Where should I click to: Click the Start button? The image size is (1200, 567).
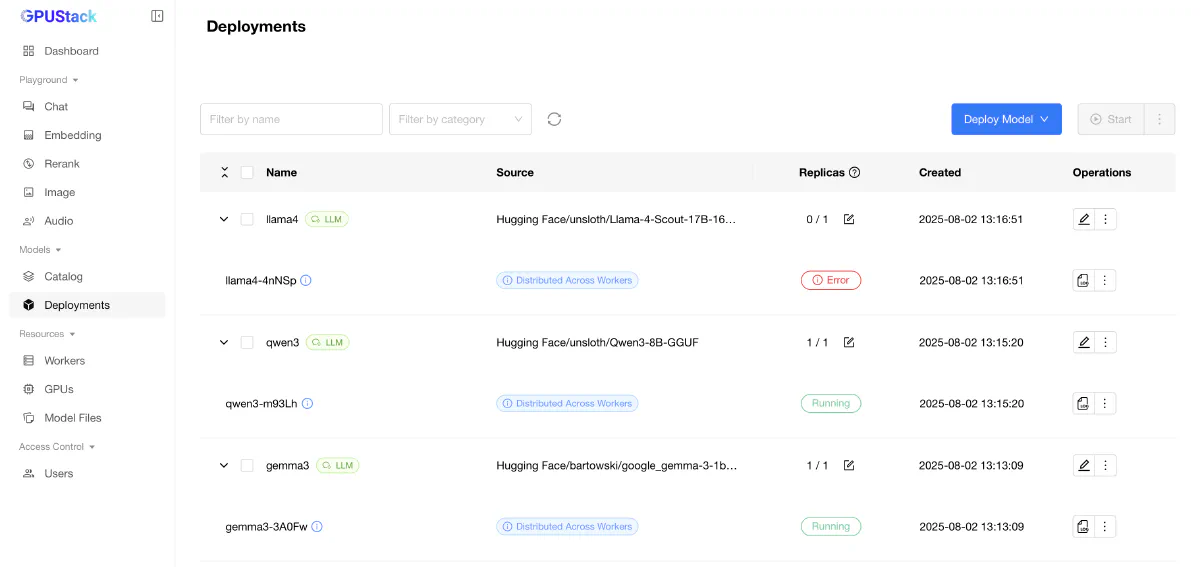click(1110, 119)
